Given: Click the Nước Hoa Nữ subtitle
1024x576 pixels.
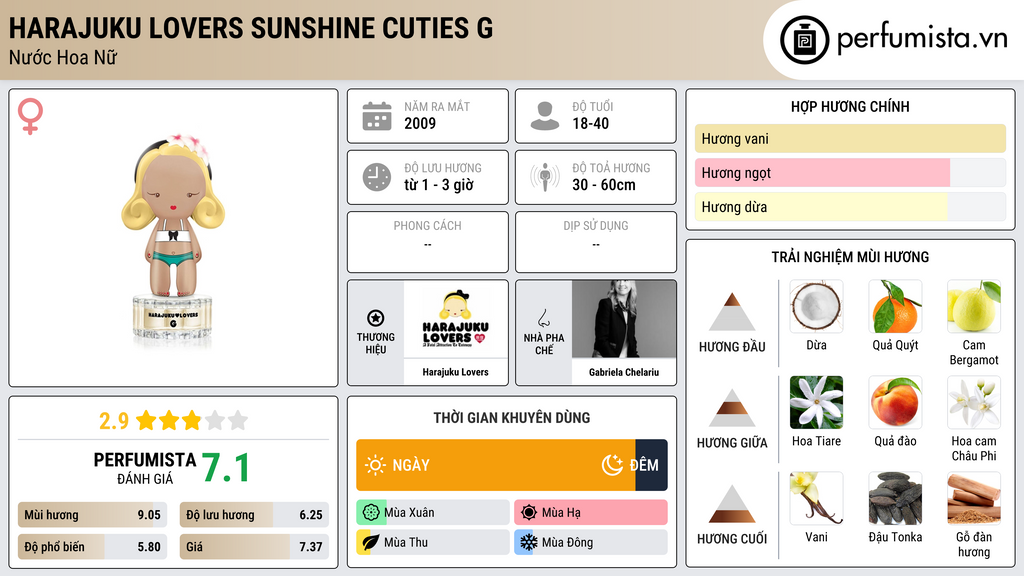Looking at the screenshot, I should (x=63, y=58).
